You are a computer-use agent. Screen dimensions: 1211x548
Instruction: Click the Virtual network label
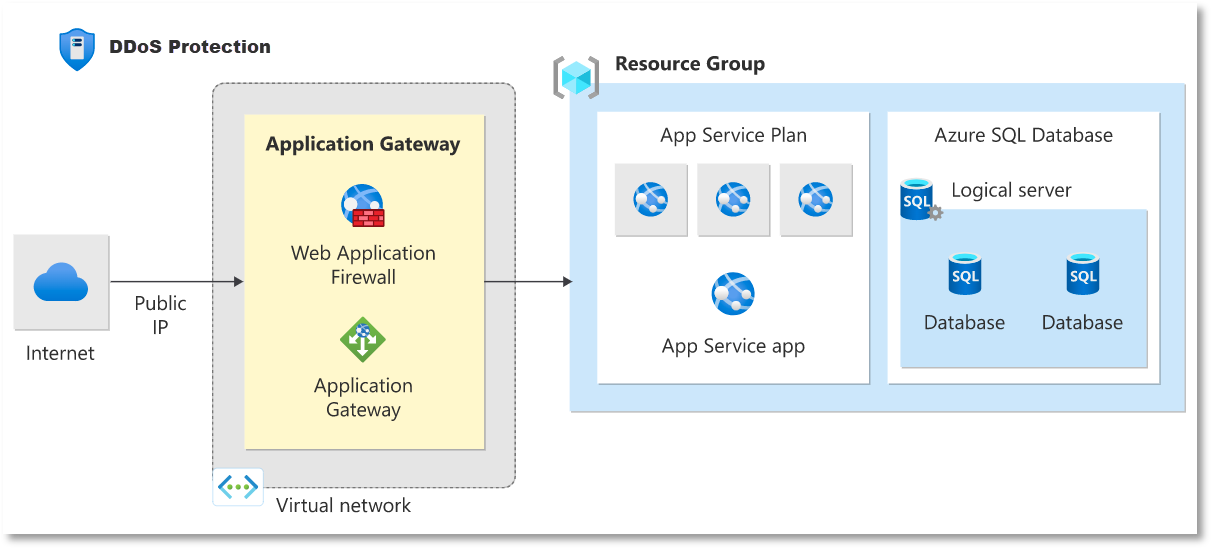coord(343,505)
